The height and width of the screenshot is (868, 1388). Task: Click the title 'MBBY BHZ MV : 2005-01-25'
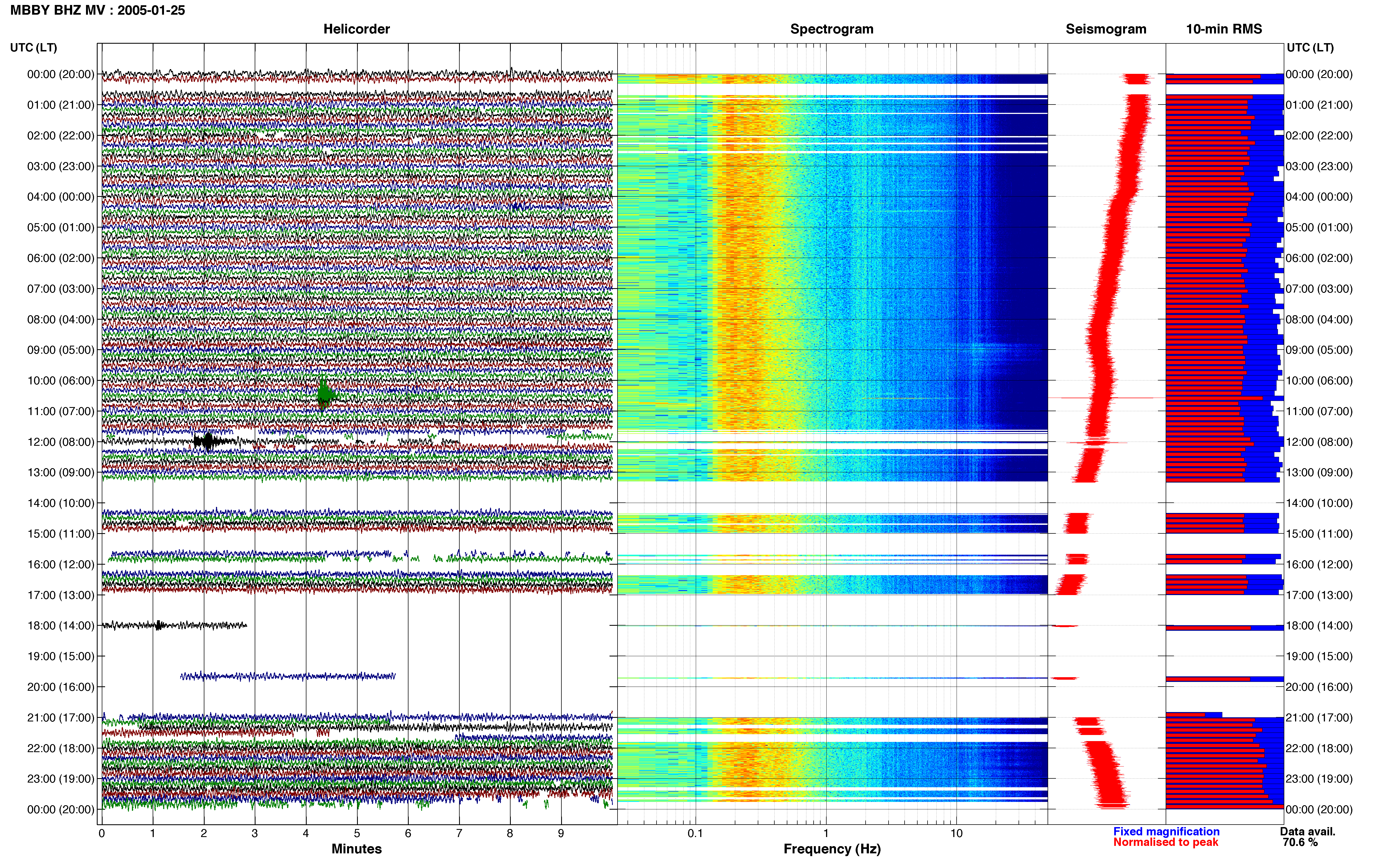click(x=98, y=10)
